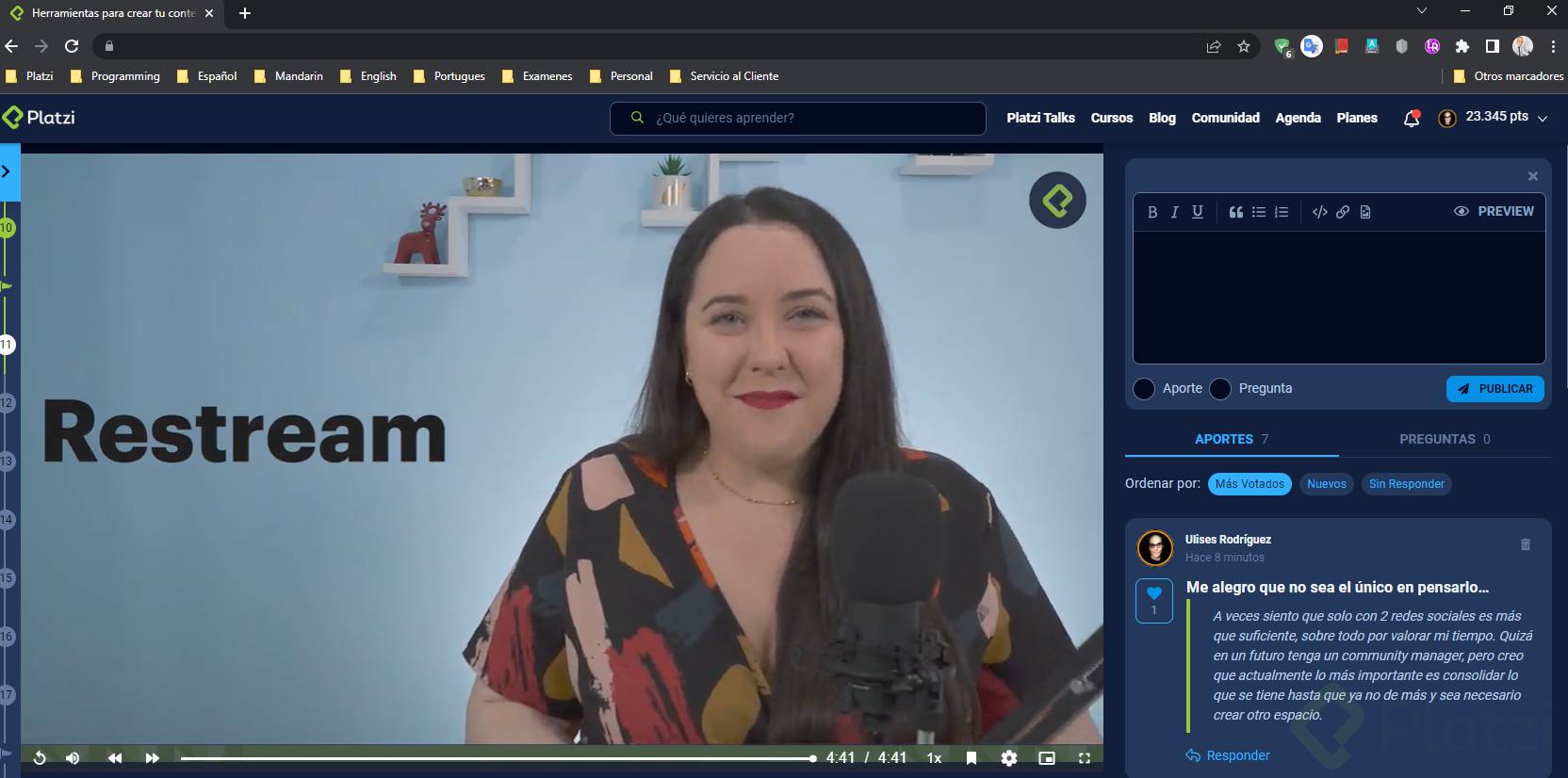
Task: Apply italic formatting in the comment editor
Action: 1174,212
